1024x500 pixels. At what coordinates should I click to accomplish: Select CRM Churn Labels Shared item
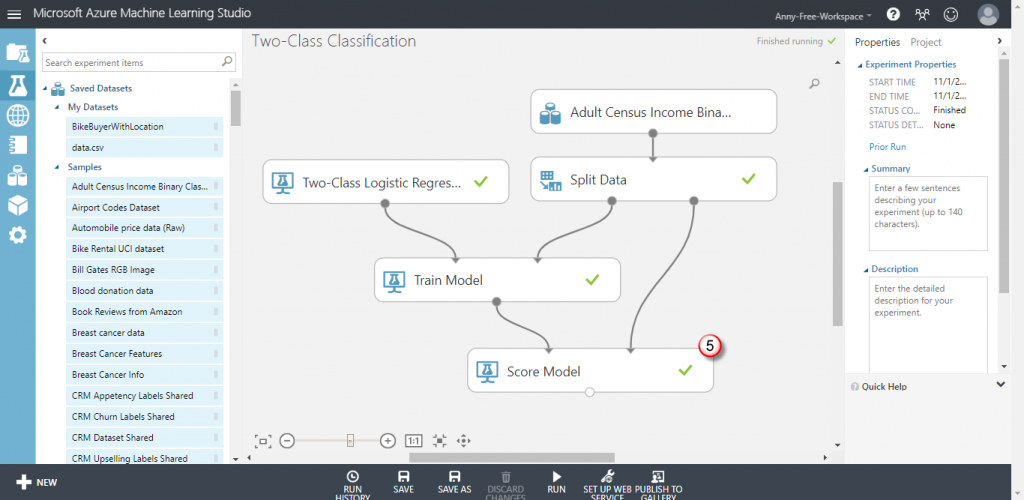pyautogui.click(x=144, y=416)
